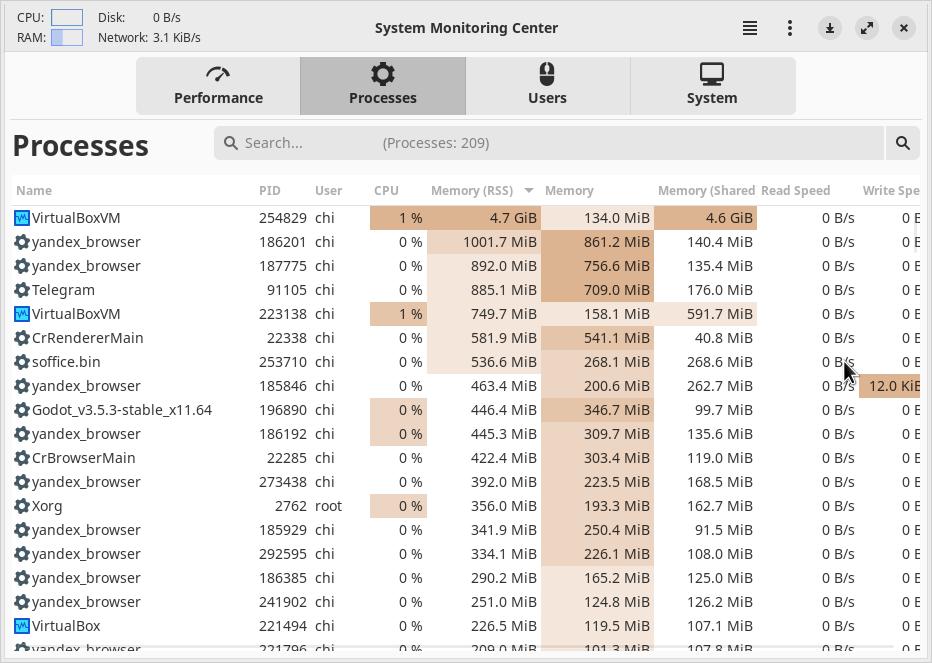
Task: Sort processes by the CPU column
Action: (386, 190)
